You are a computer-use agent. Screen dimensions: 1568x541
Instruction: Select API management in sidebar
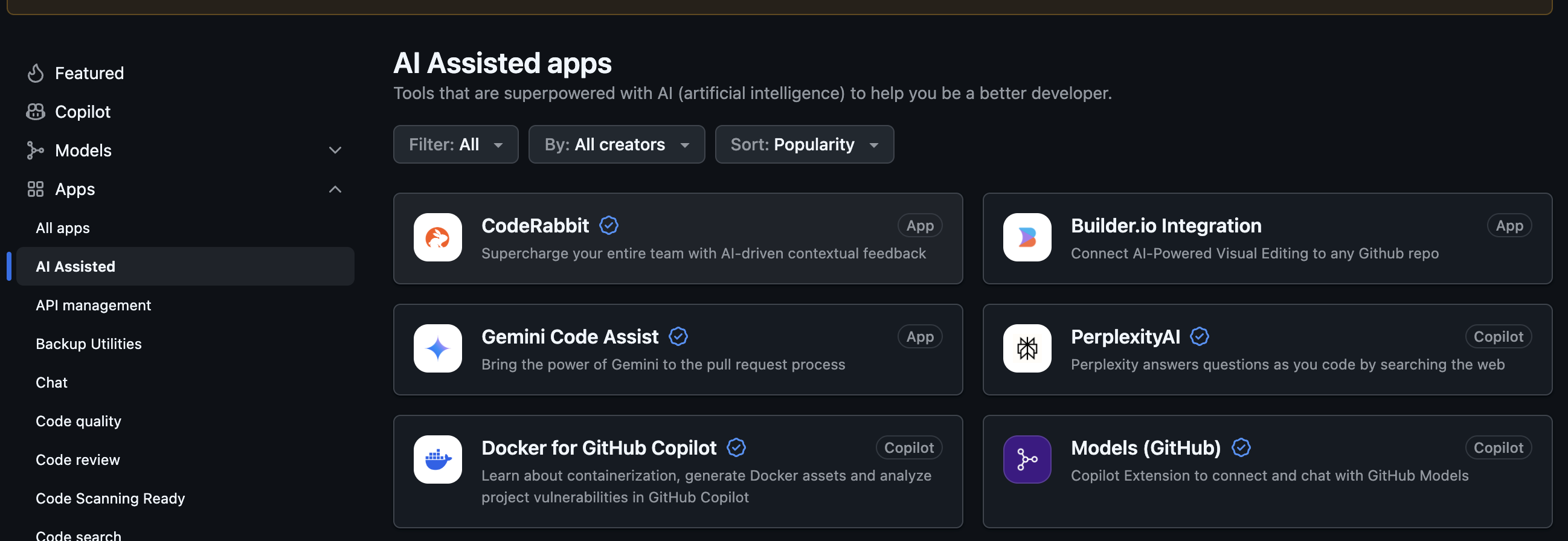pos(93,305)
